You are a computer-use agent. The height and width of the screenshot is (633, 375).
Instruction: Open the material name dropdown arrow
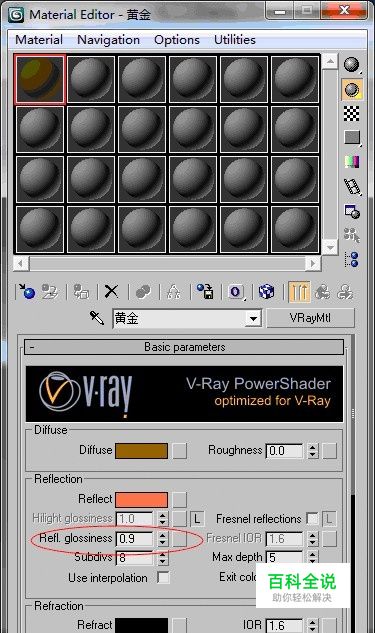pyautogui.click(x=253, y=319)
